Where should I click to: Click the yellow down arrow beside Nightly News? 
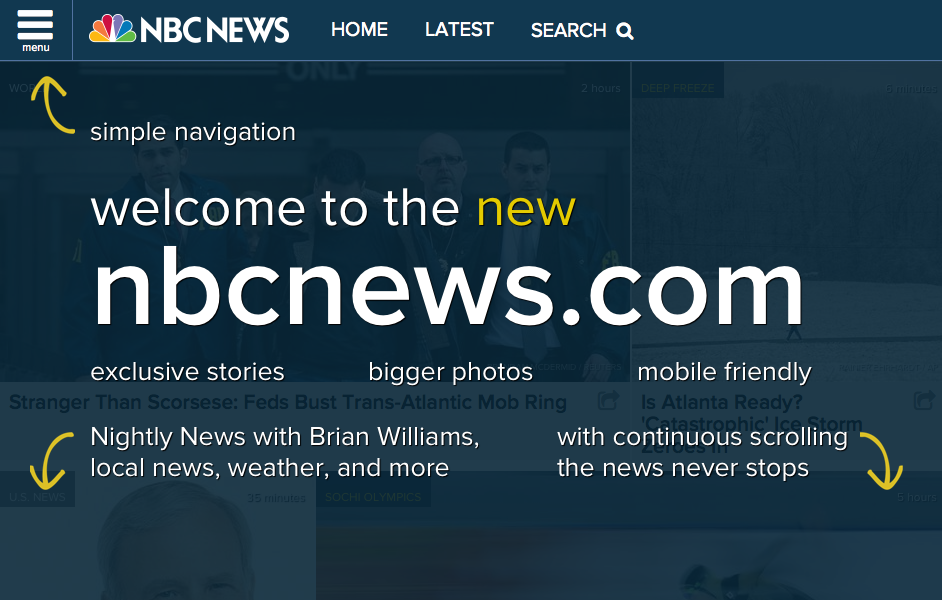pos(50,461)
